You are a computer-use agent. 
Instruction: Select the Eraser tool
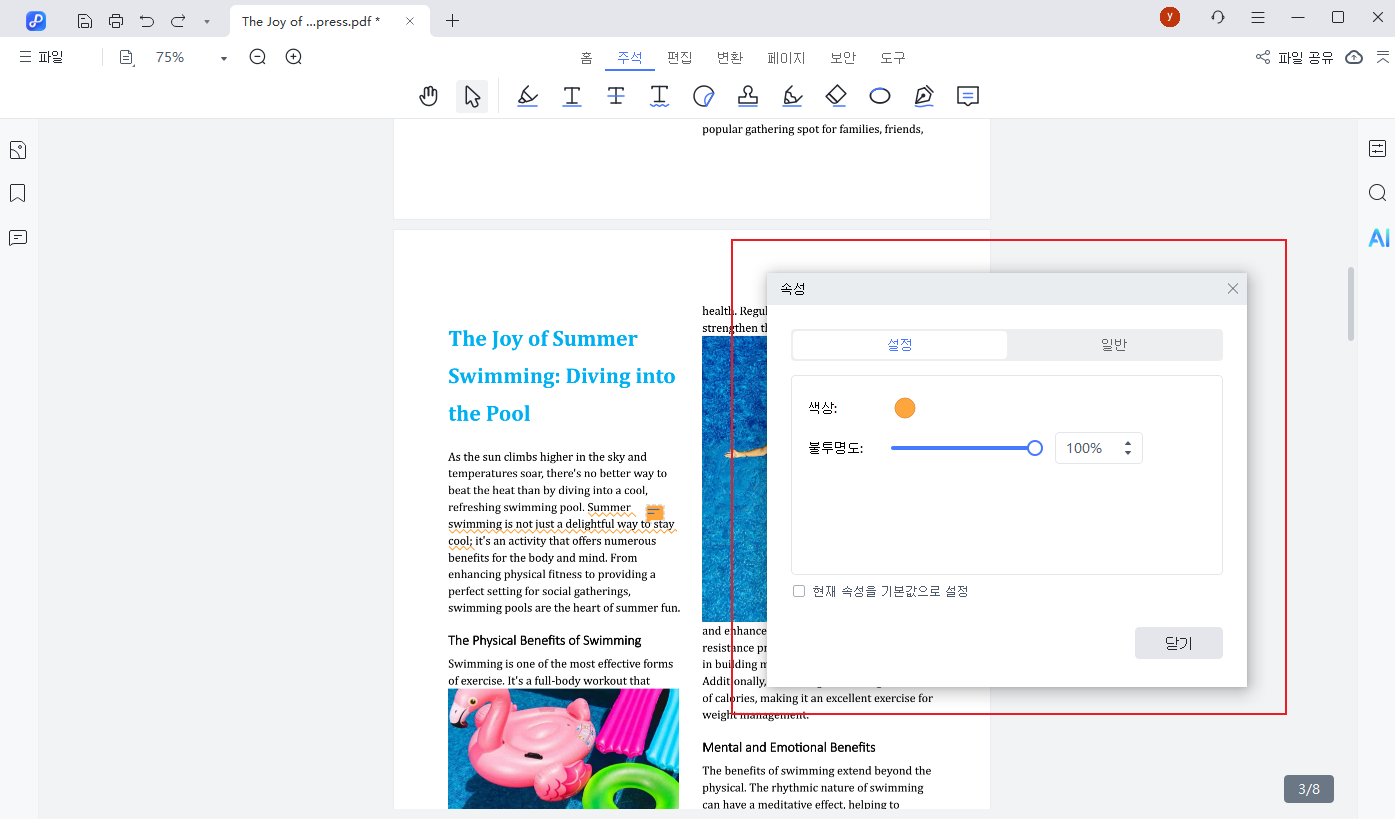tap(836, 96)
